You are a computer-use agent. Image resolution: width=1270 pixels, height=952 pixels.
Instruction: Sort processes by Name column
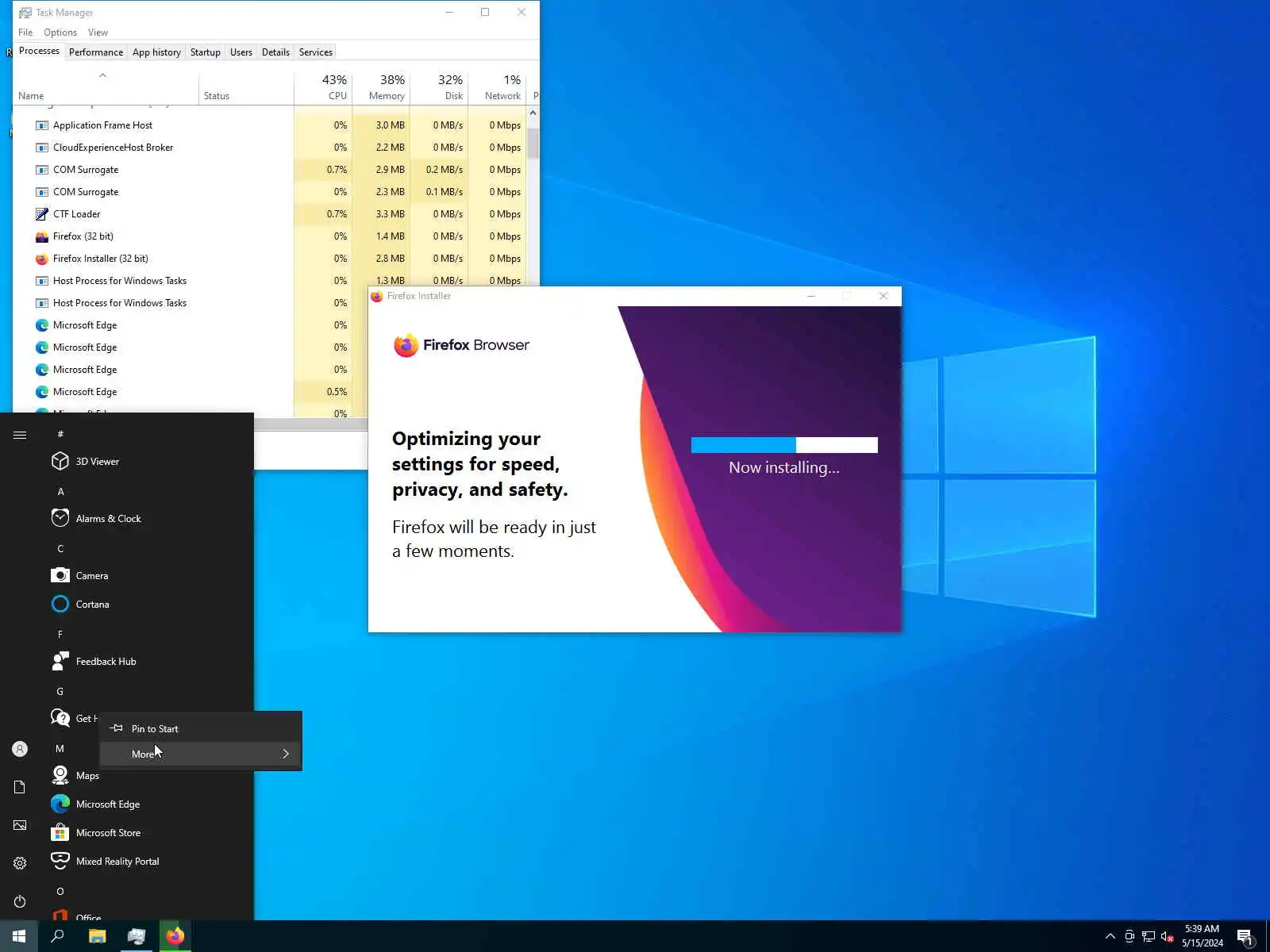[x=106, y=88]
